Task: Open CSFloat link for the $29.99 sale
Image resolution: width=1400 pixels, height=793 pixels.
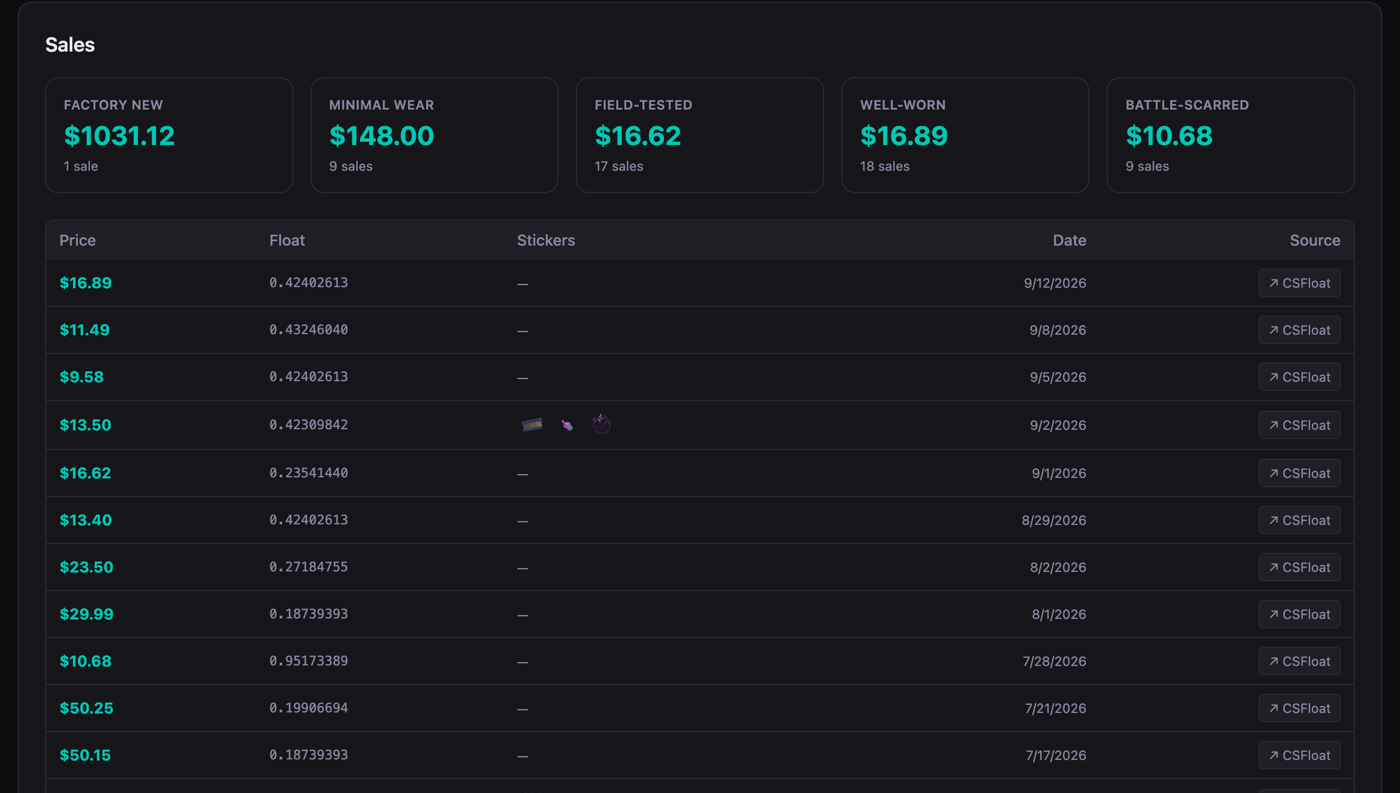Action: tap(1299, 614)
